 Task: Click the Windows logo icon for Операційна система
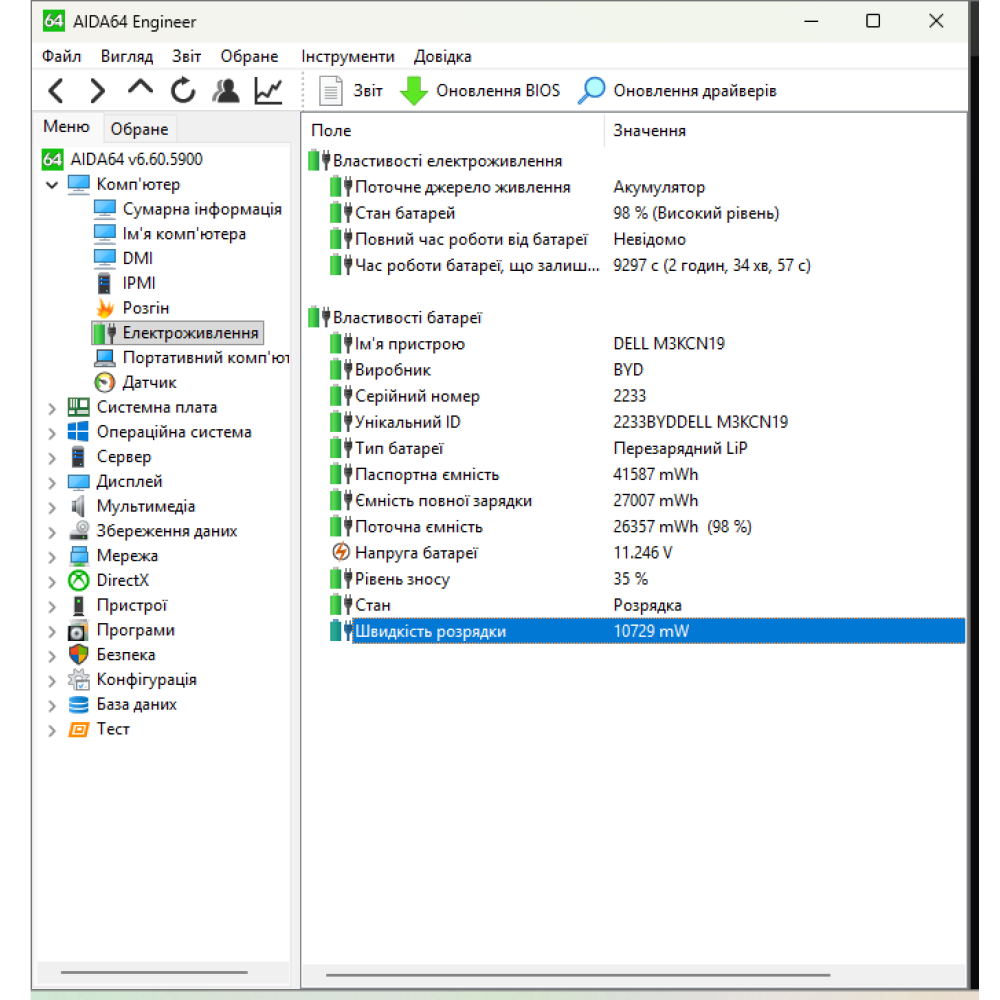coord(78,432)
